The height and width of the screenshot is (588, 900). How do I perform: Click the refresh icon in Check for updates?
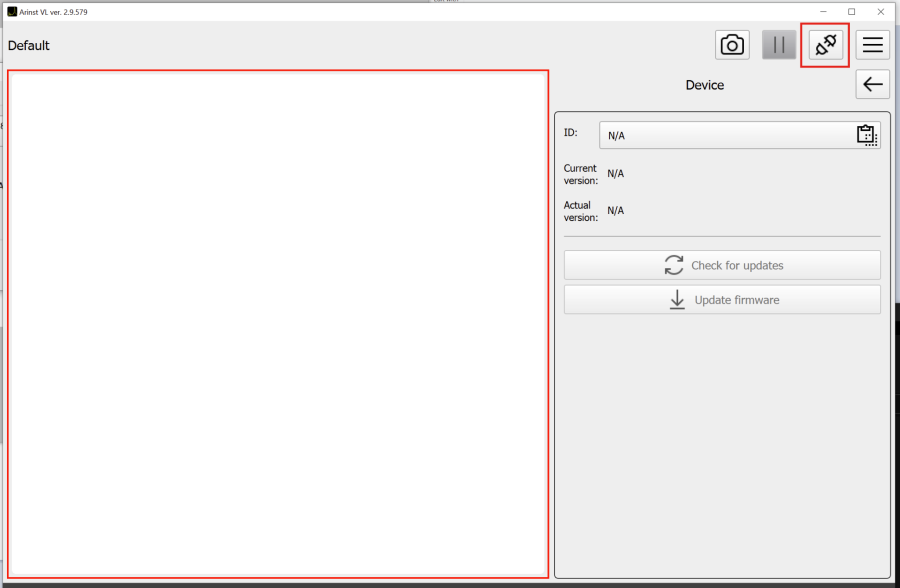click(x=675, y=264)
